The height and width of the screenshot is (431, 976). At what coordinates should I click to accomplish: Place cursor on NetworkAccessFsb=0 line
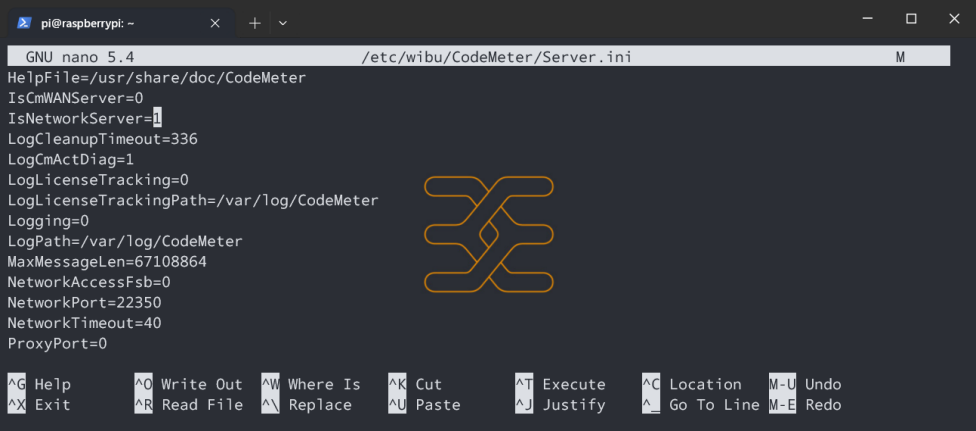pyautogui.click(x=89, y=282)
